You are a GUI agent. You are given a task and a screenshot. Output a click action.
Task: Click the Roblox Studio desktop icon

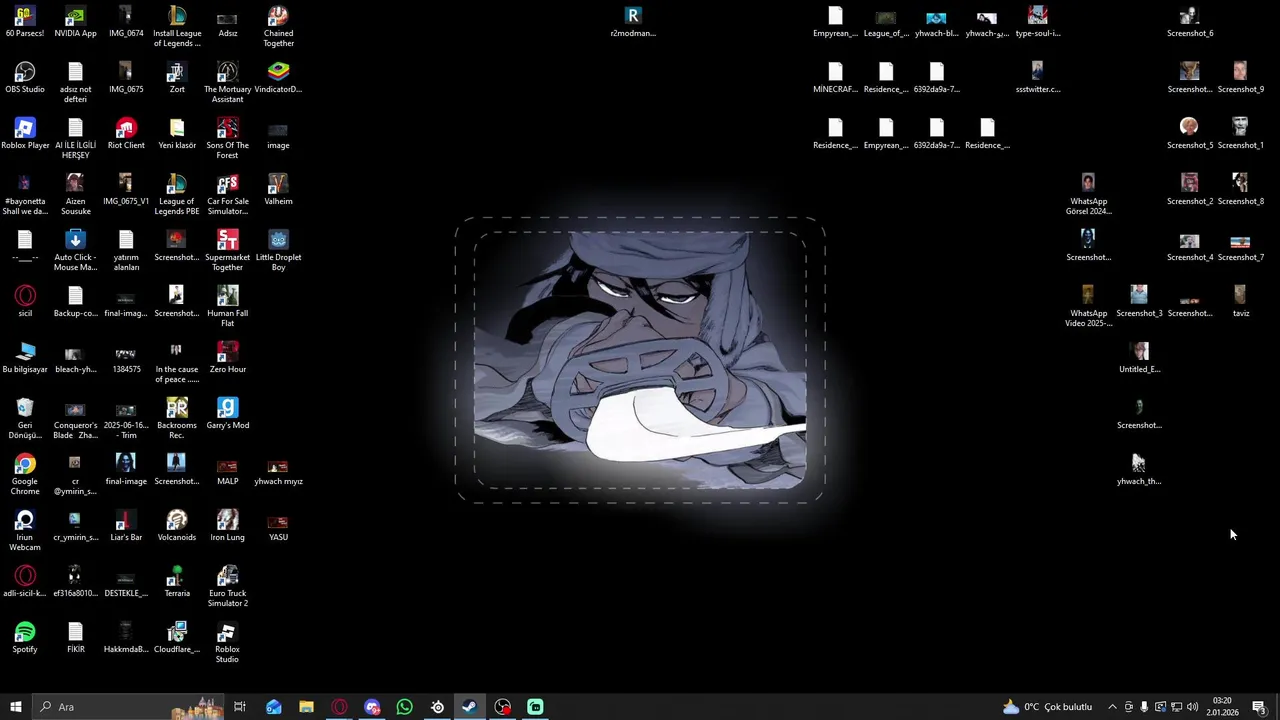click(x=228, y=643)
